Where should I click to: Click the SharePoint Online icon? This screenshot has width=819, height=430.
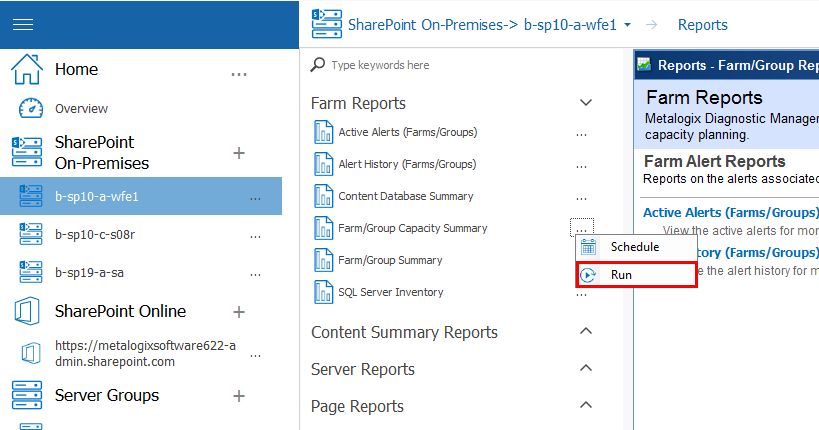point(26,311)
